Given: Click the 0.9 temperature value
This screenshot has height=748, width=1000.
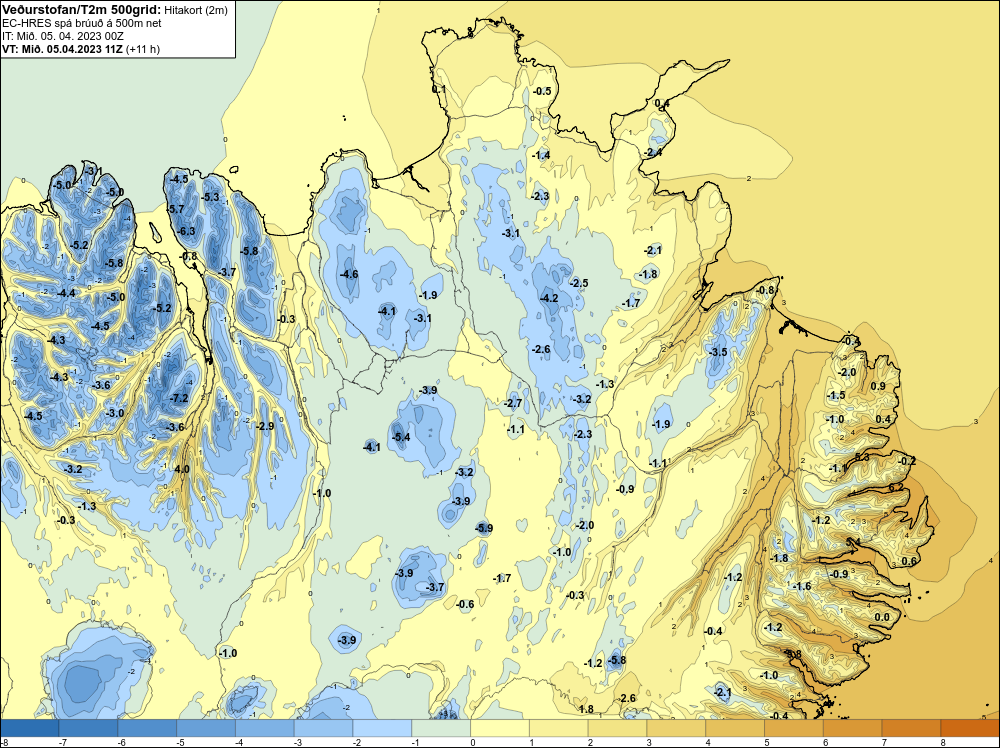Looking at the screenshot, I should click(x=878, y=386).
